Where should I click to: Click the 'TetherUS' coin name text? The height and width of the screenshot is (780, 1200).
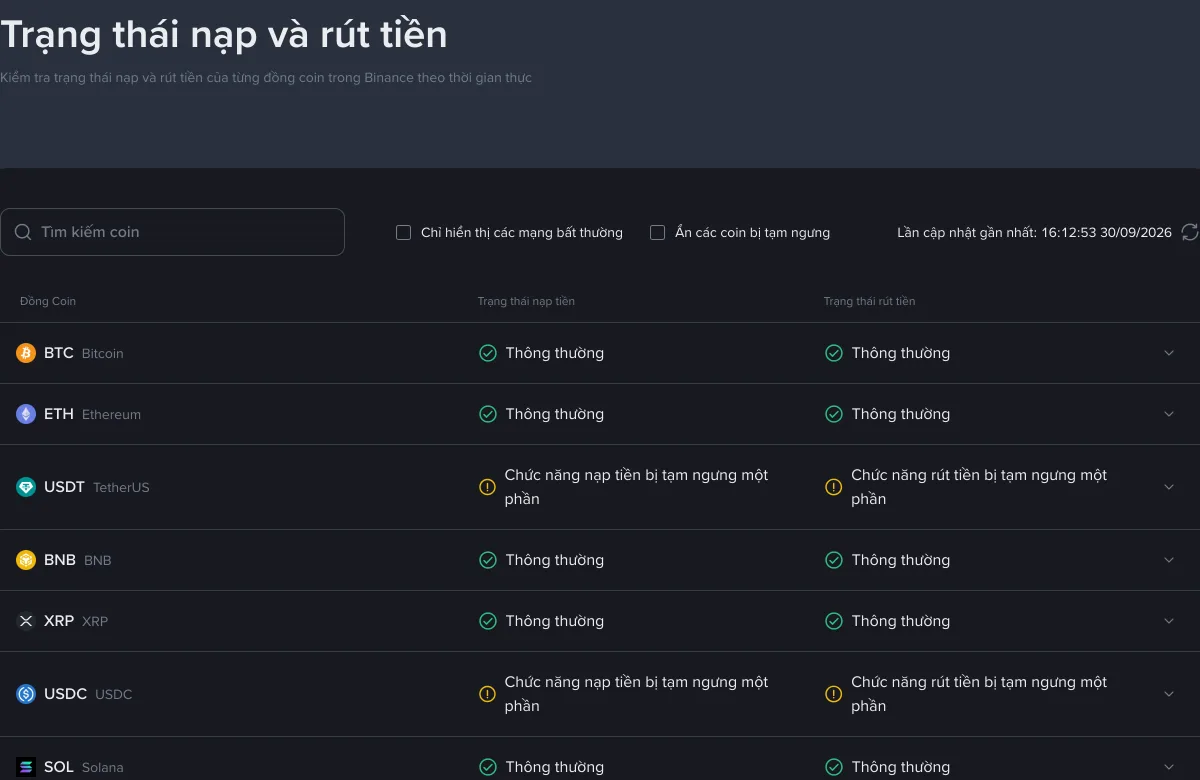(x=121, y=488)
